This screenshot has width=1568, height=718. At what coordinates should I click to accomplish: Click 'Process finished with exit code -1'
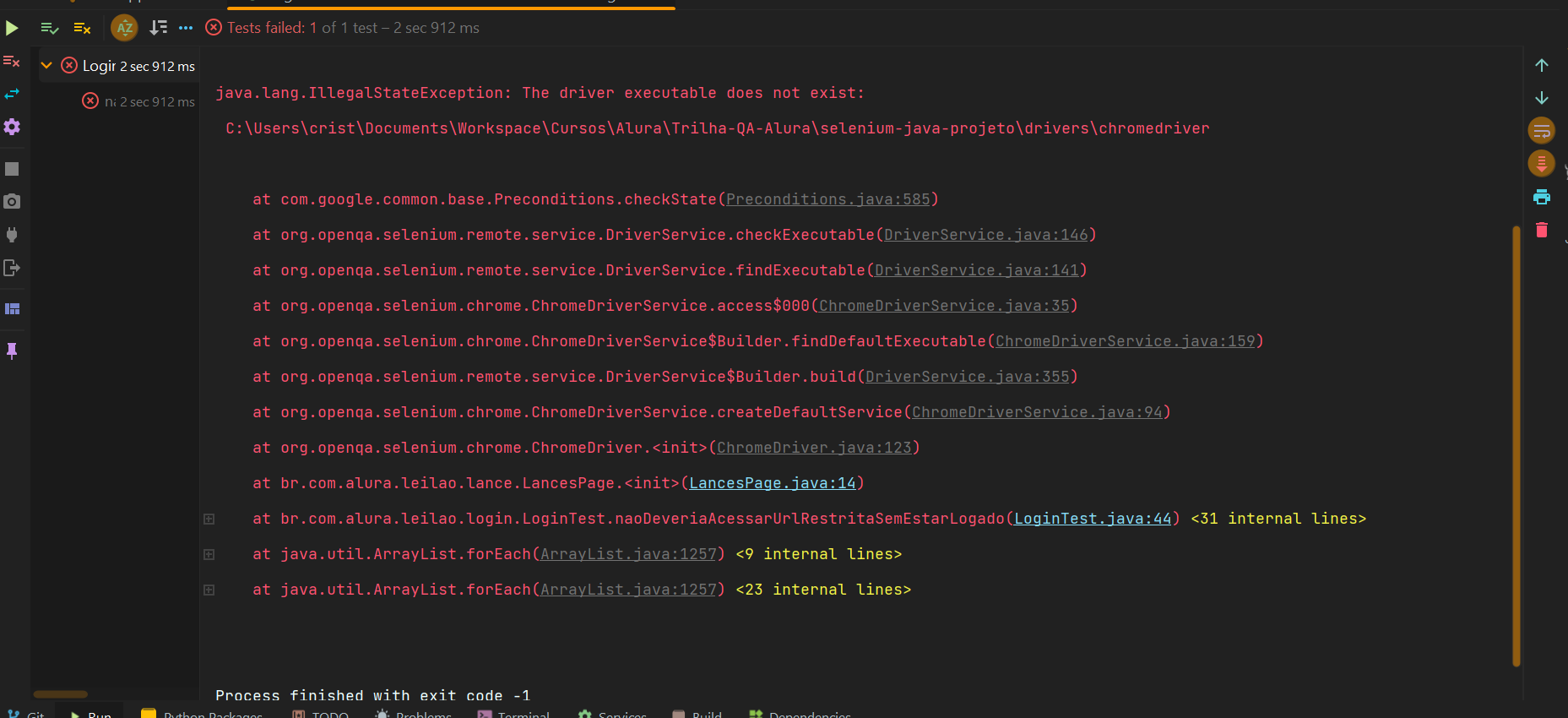pos(372,695)
